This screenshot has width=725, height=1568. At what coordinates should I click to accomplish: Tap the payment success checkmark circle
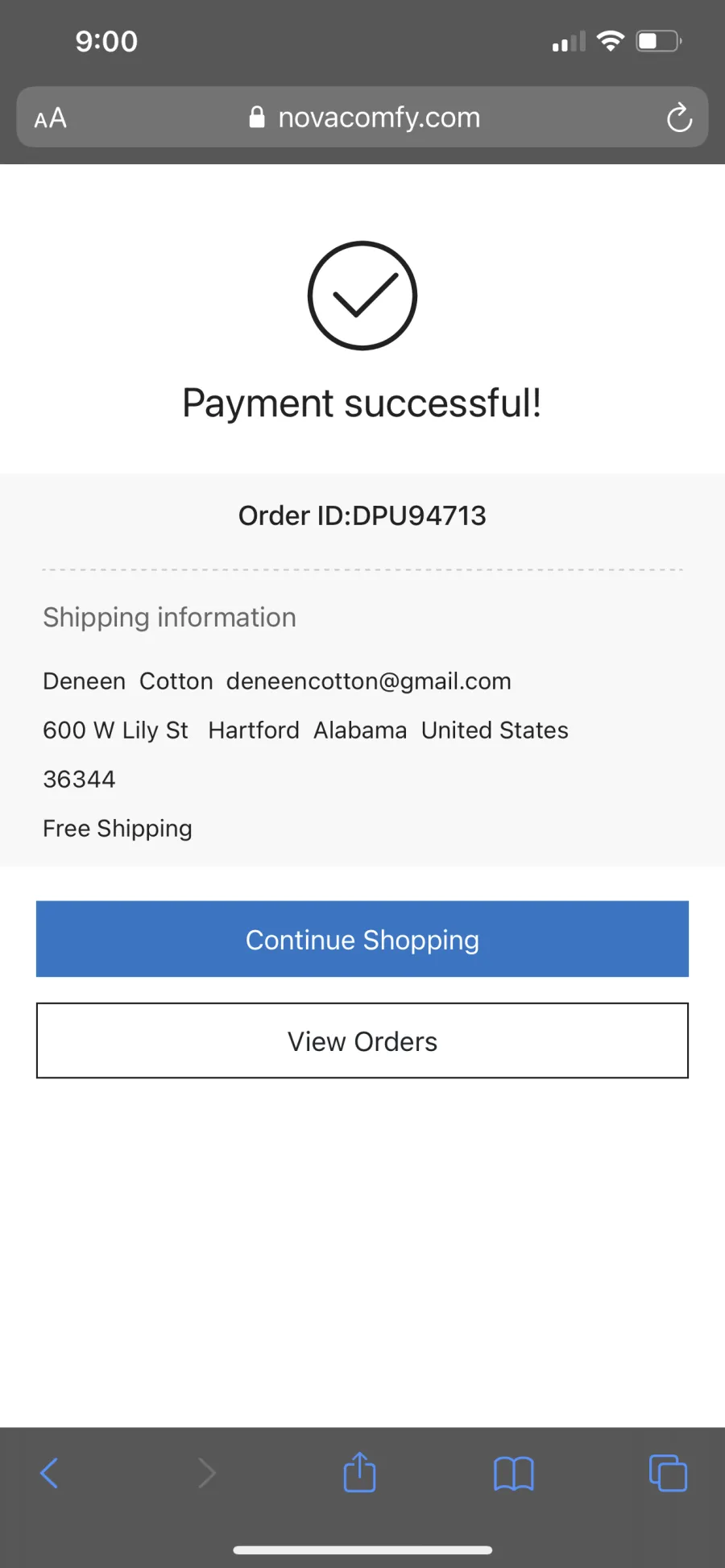[x=362, y=296]
